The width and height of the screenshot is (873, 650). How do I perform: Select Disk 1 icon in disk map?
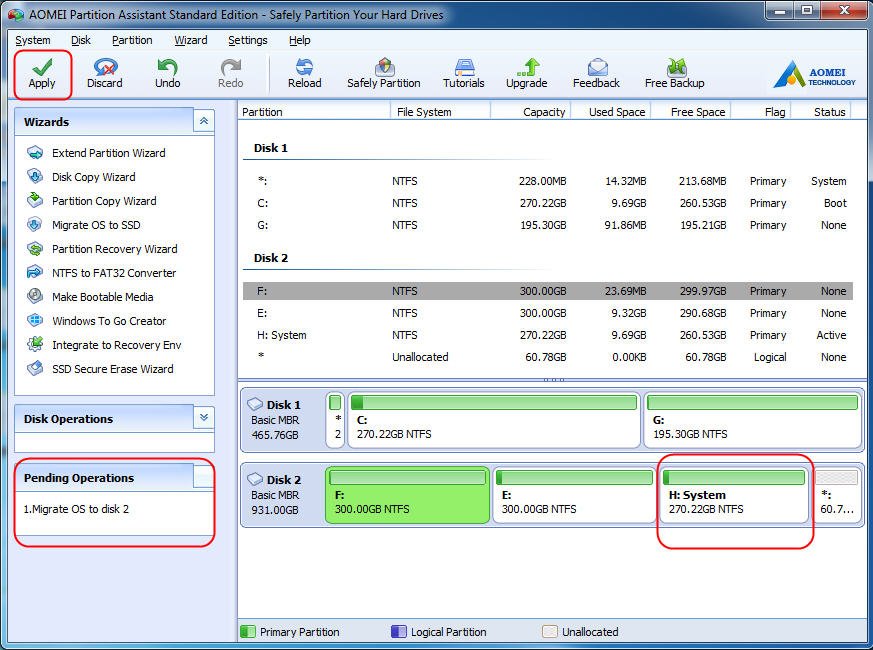coord(255,404)
